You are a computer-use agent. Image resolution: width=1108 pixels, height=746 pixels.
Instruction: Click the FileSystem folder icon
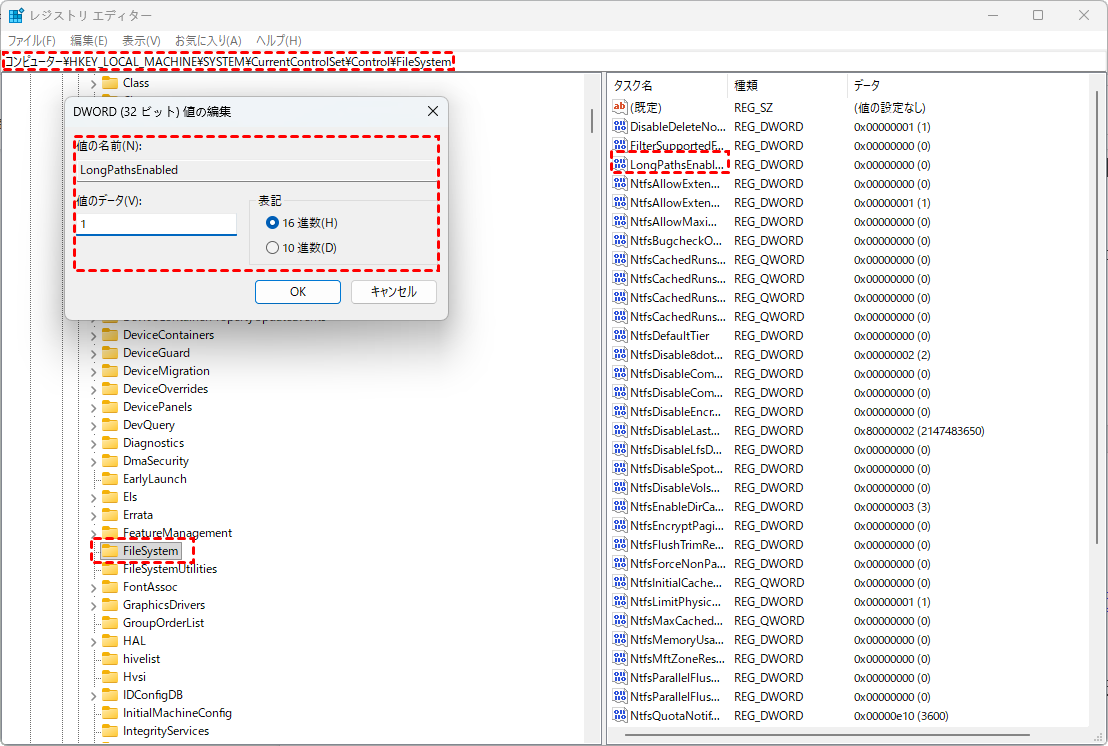click(110, 550)
